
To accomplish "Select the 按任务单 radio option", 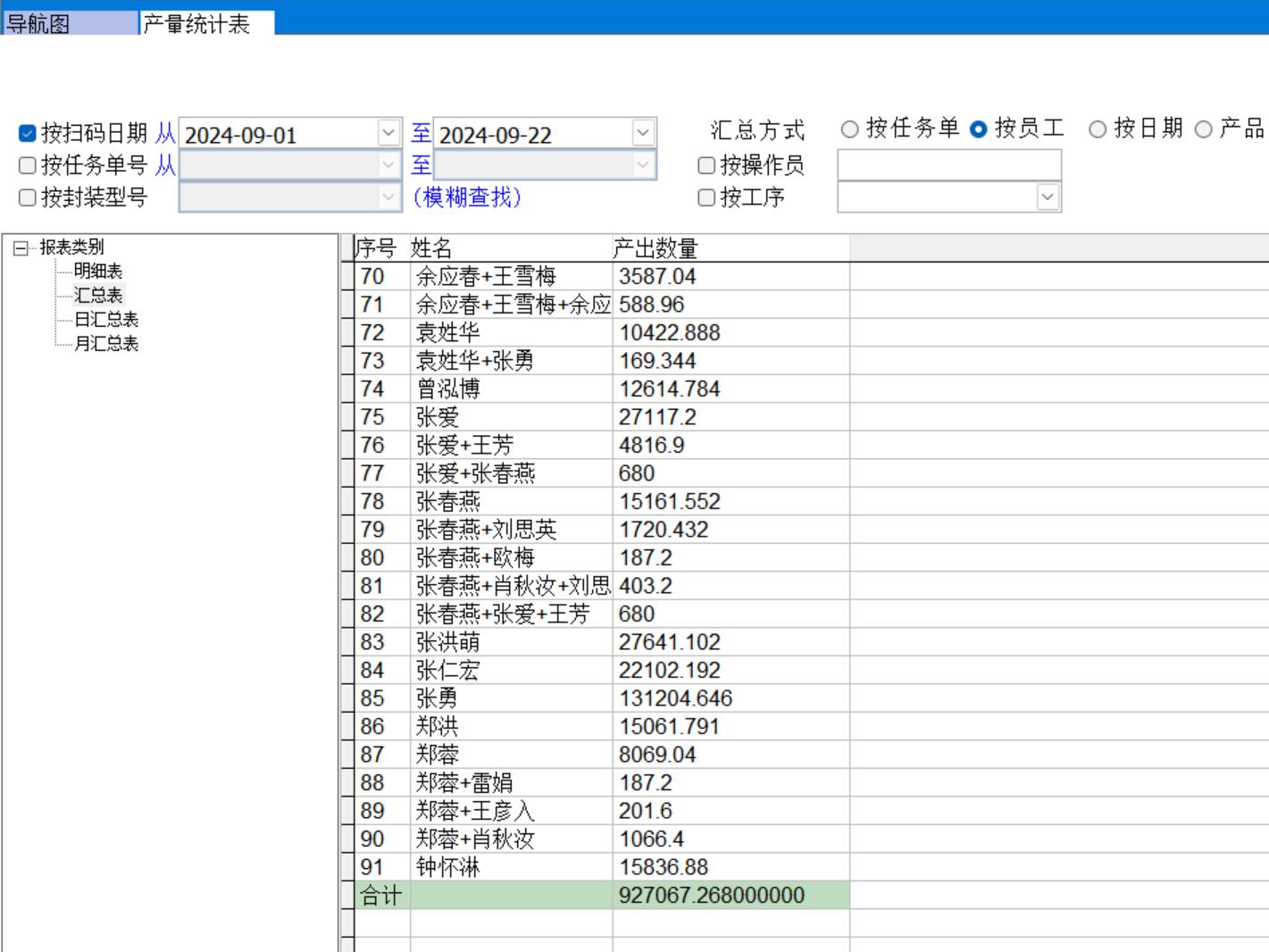I will pyautogui.click(x=849, y=129).
